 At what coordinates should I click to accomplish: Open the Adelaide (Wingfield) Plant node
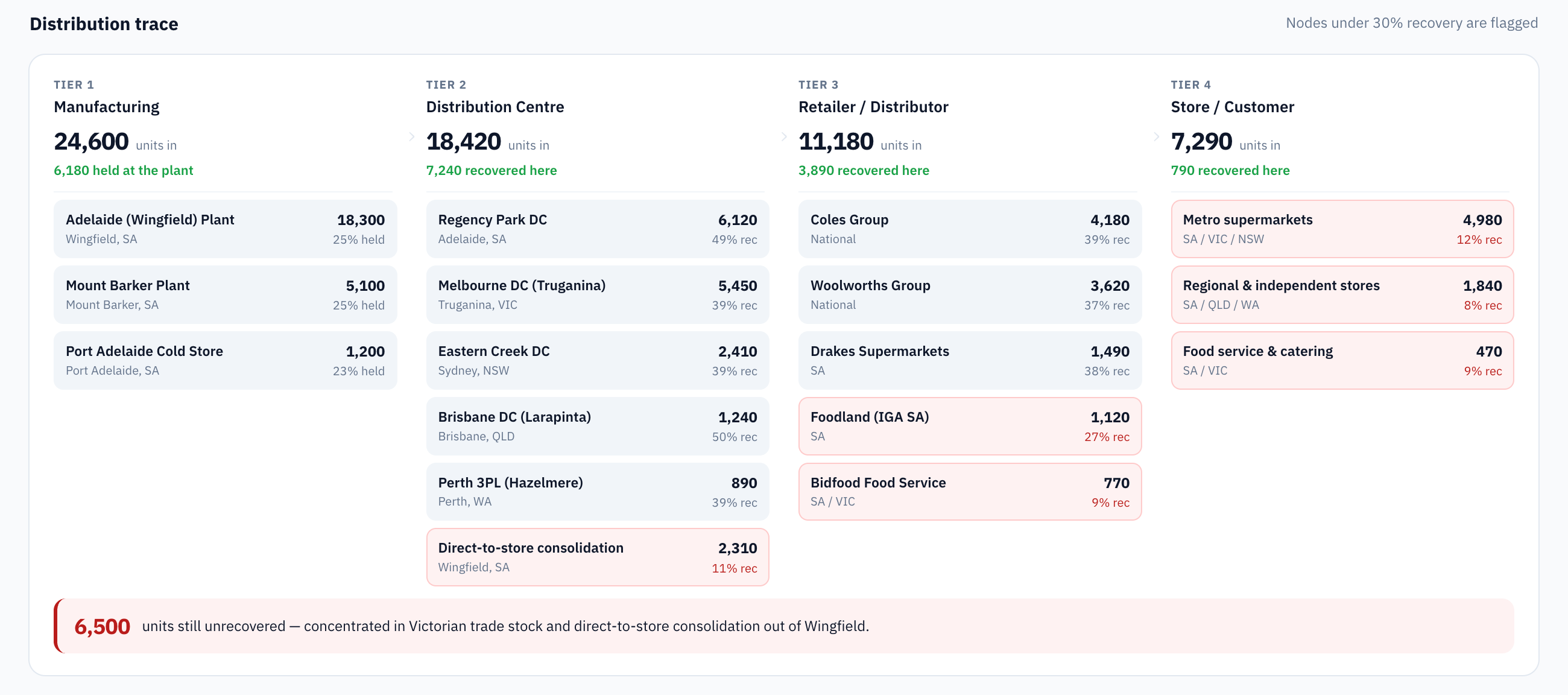click(225, 229)
